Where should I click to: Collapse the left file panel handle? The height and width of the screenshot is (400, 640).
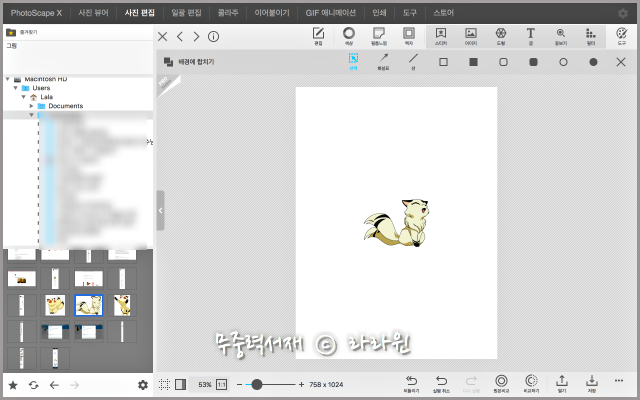[x=160, y=210]
